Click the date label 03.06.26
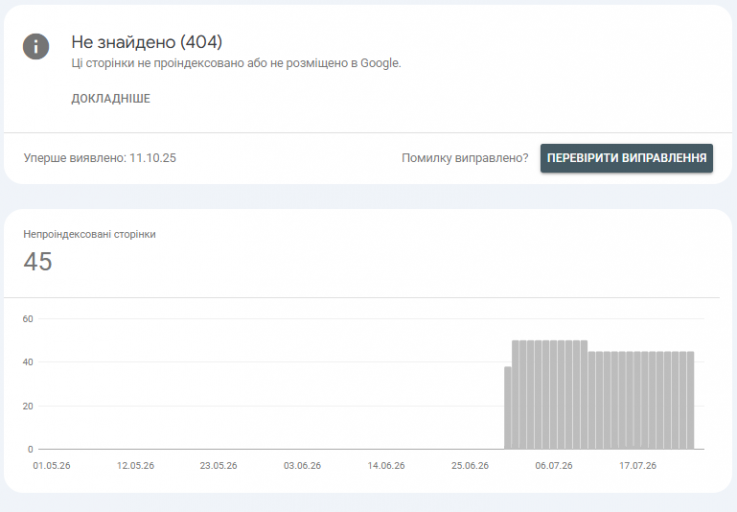737x512 pixels. (x=302, y=465)
